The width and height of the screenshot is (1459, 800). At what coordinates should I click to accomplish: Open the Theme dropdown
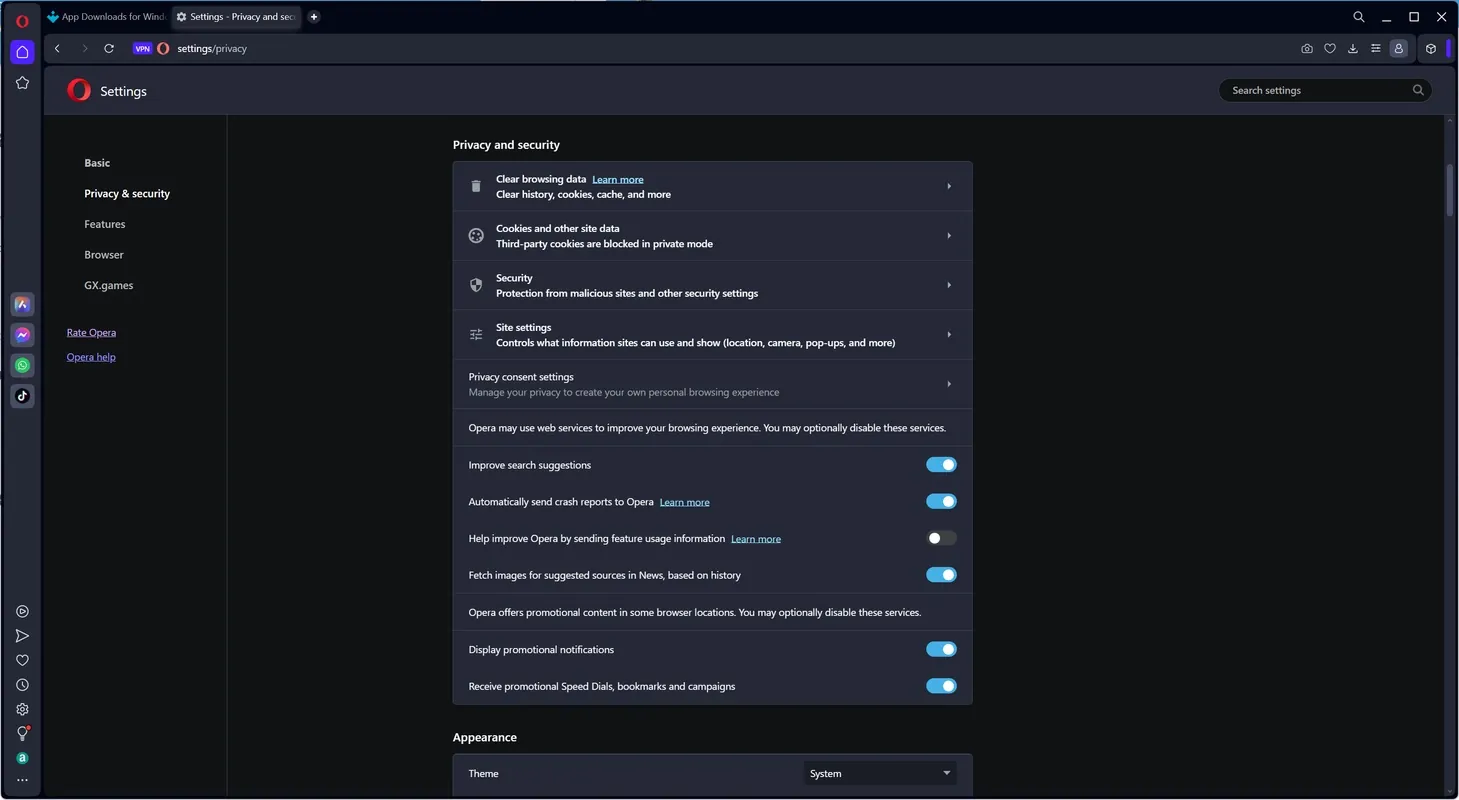880,773
